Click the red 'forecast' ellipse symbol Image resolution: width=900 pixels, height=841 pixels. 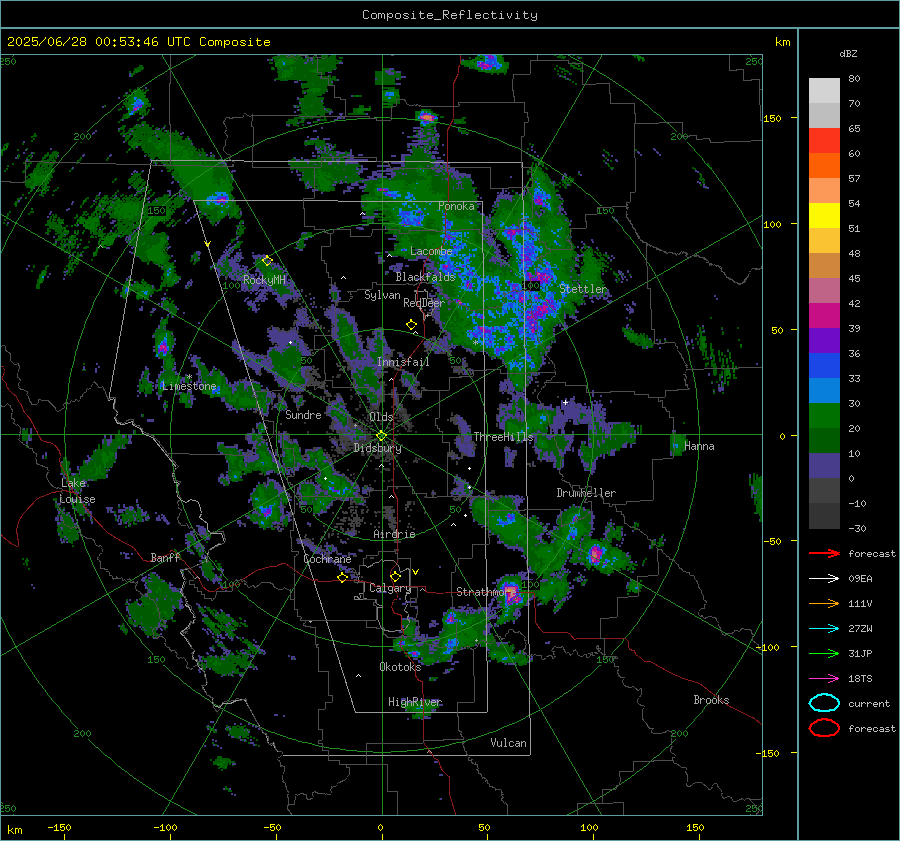[x=824, y=728]
